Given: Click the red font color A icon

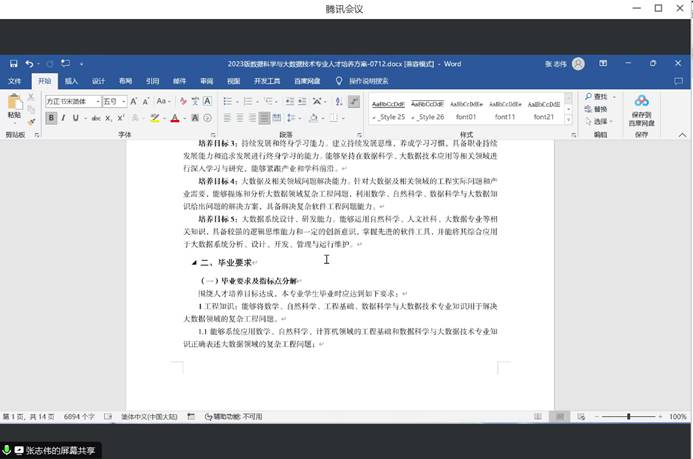Looking at the screenshot, I should tap(174, 118).
